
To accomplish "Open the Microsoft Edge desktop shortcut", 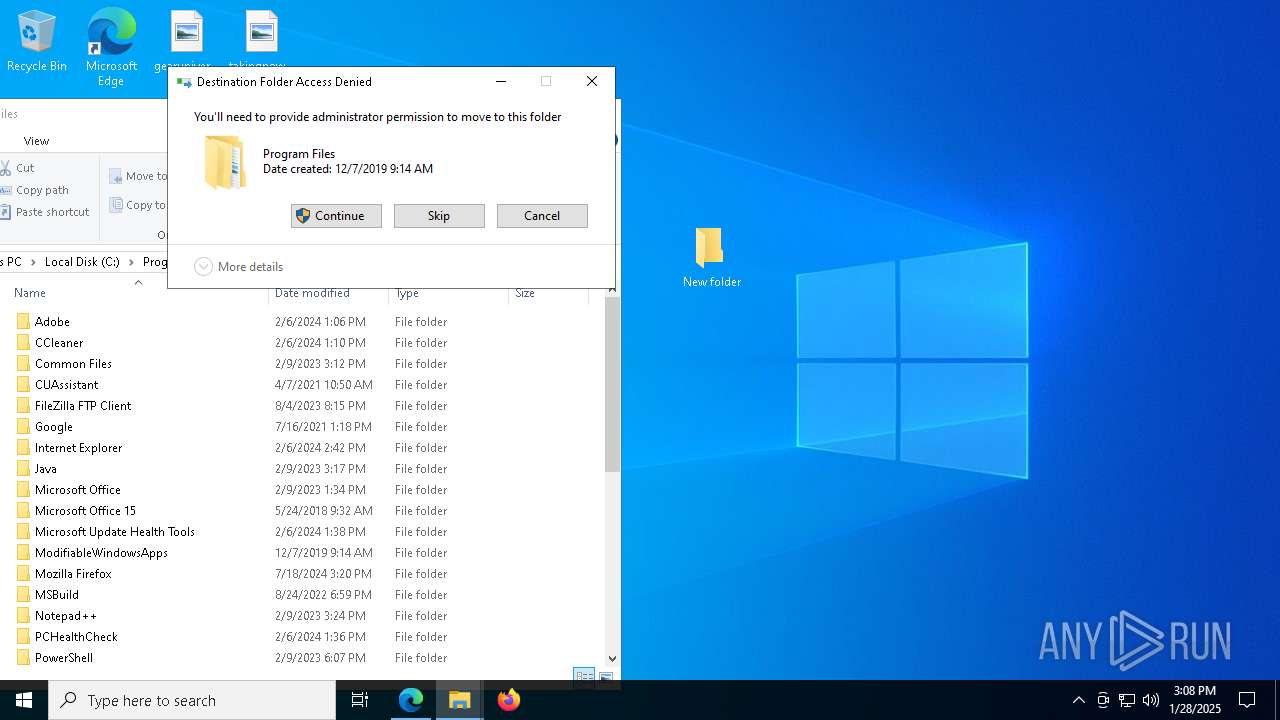I will coord(111,48).
